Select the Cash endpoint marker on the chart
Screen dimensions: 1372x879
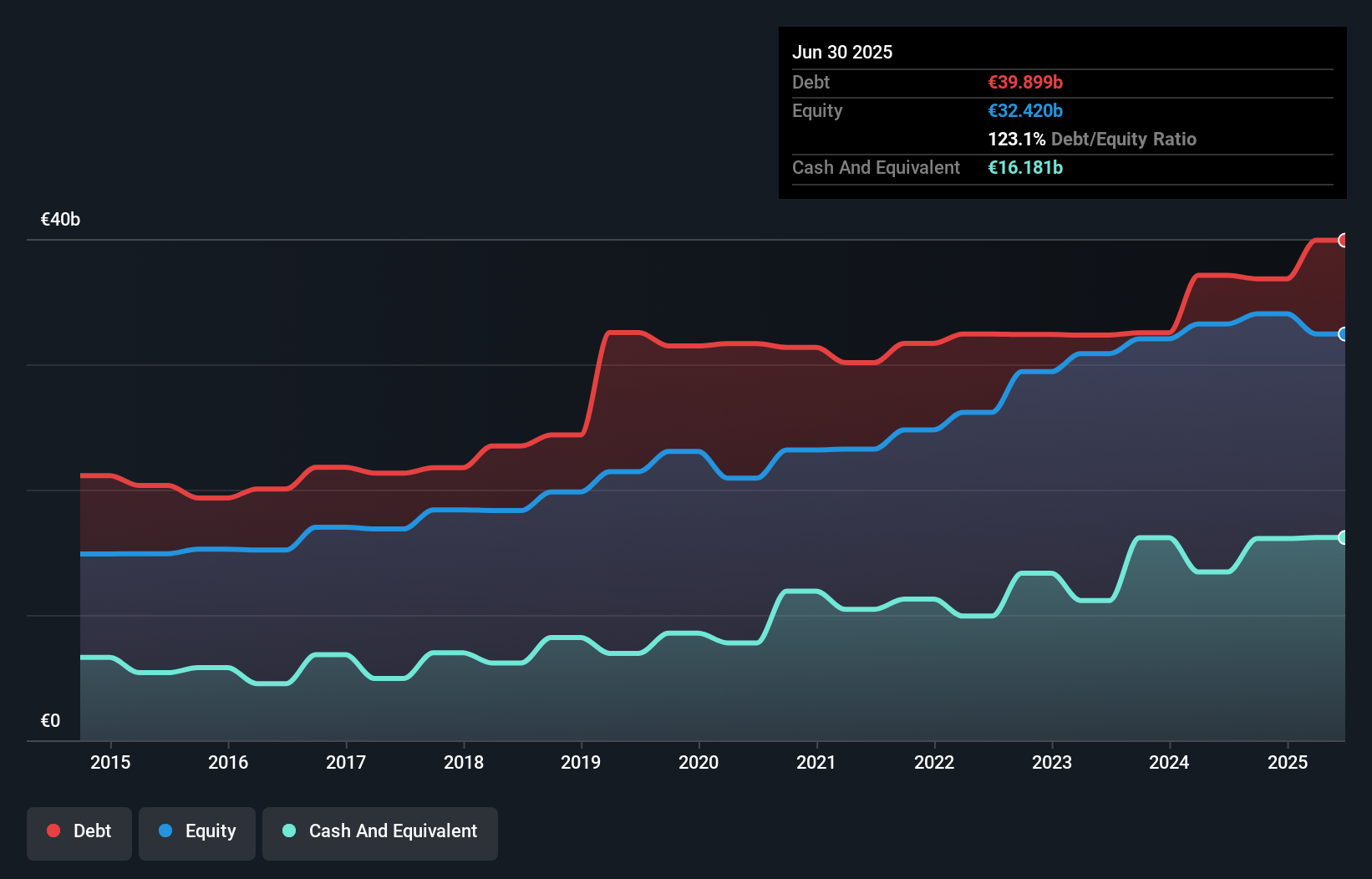tap(1344, 537)
